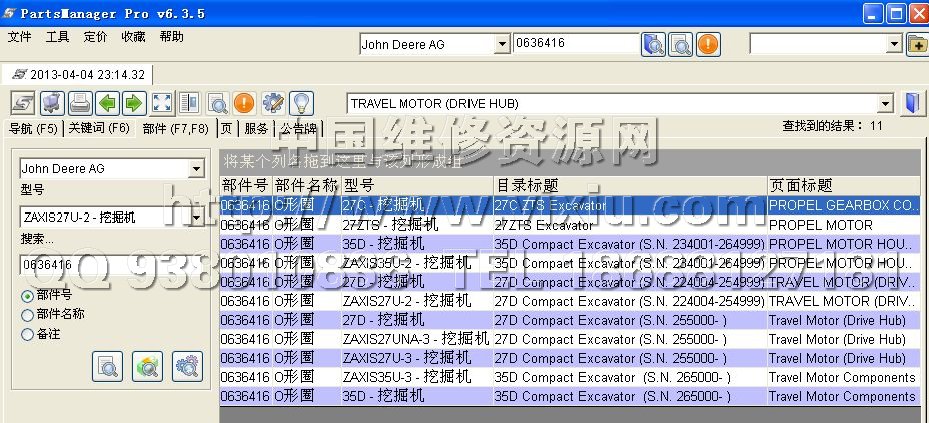Image resolution: width=929 pixels, height=423 pixels.
Task: Click the add-to-favorites folder icon
Action: [916, 44]
